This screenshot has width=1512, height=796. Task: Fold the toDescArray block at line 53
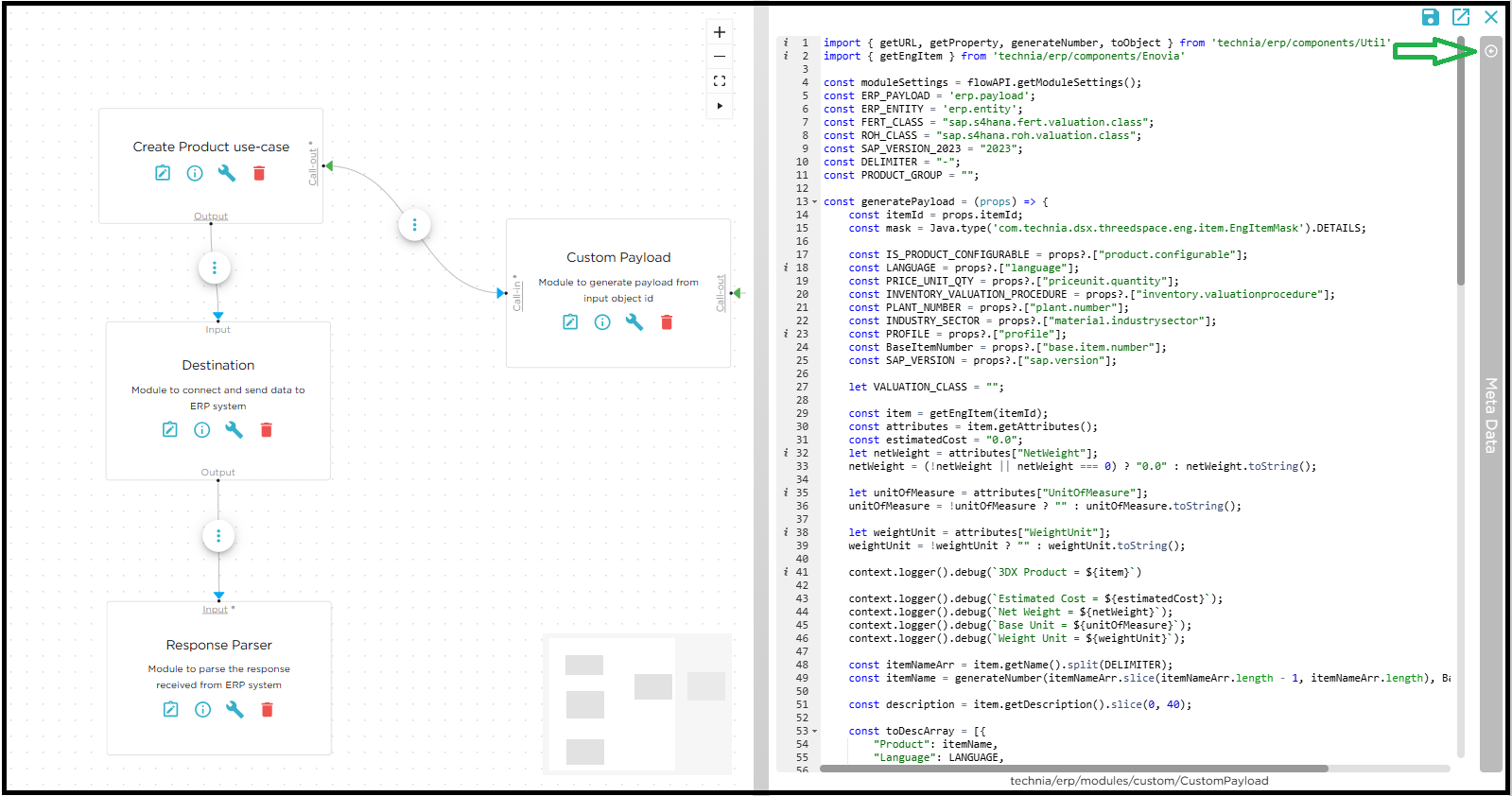pos(814,732)
